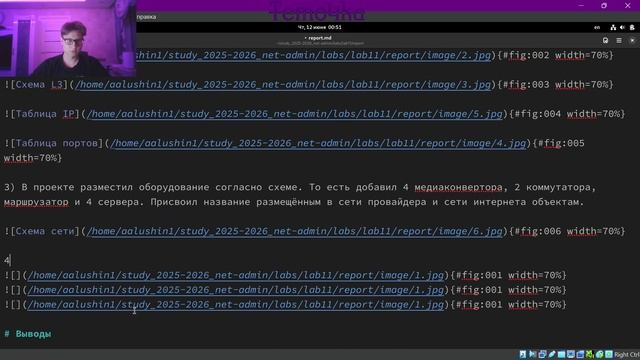The image size is (640, 360).
Task: Open the volume speaker icon in top panel
Action: tap(622, 27)
